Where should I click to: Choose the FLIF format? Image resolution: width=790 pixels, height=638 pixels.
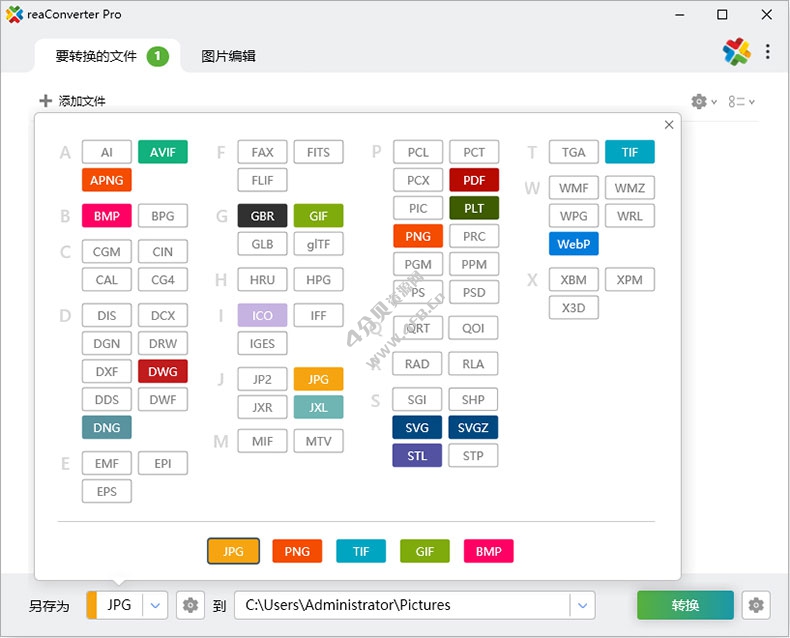[262, 180]
